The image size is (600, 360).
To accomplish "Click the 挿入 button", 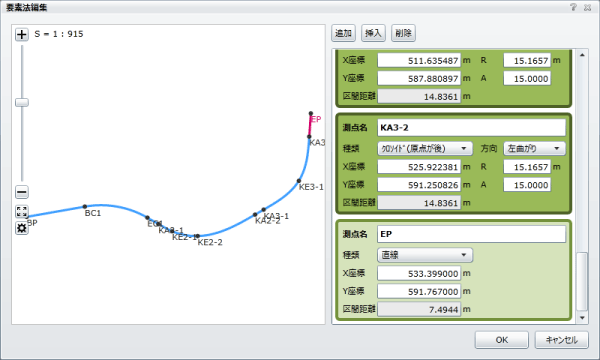I will tap(373, 33).
